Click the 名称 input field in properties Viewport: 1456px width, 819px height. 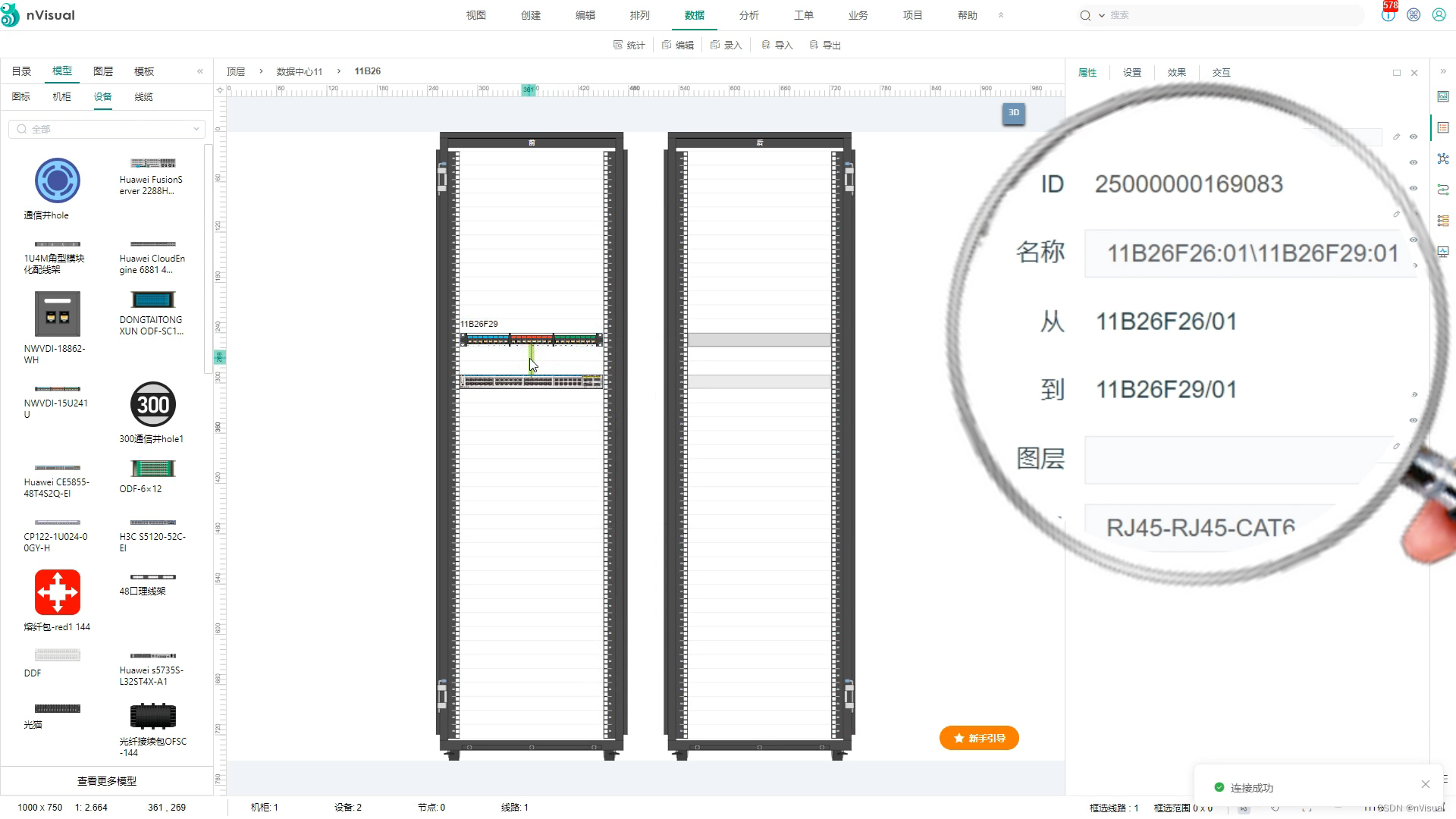1251,253
